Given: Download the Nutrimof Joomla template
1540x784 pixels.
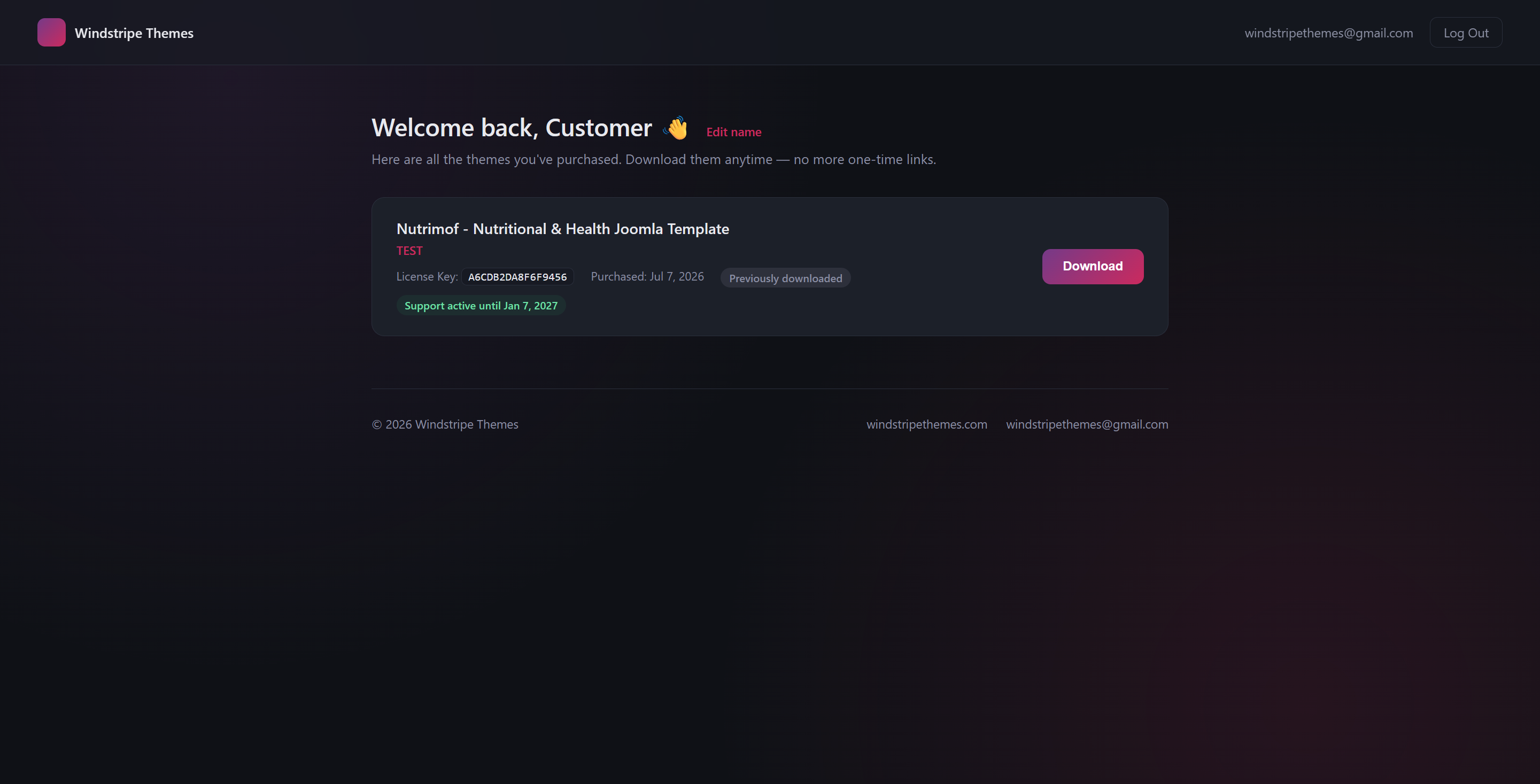Looking at the screenshot, I should pos(1093,267).
